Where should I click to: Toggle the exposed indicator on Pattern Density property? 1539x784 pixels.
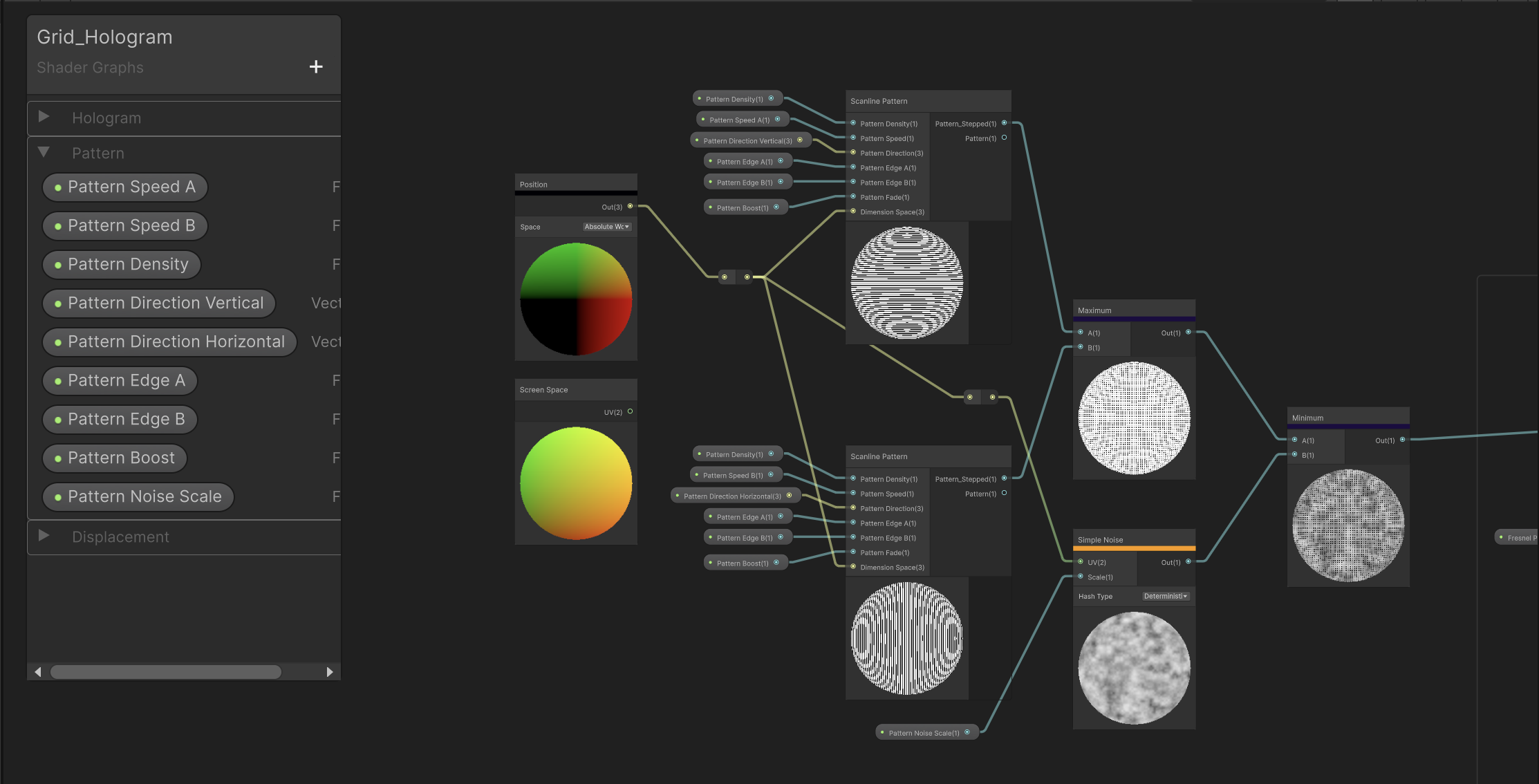57,264
